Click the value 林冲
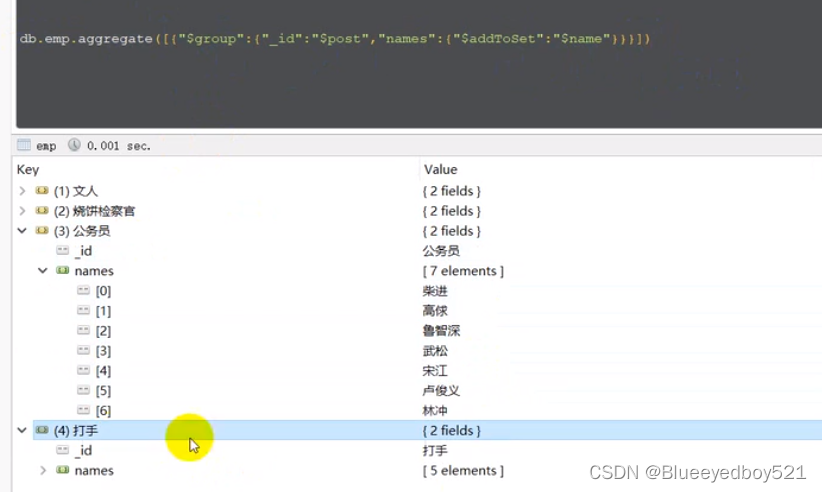 tap(435, 411)
